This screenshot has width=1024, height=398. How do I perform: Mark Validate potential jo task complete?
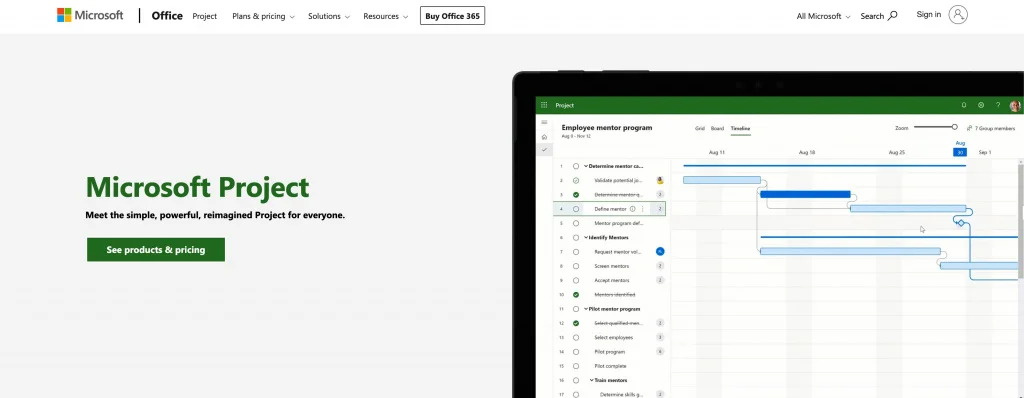[576, 180]
